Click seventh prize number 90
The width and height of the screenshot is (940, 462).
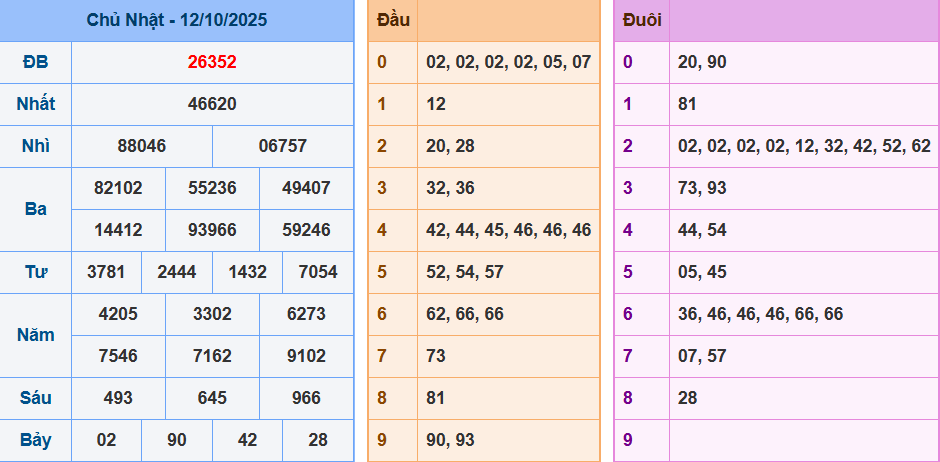point(177,440)
